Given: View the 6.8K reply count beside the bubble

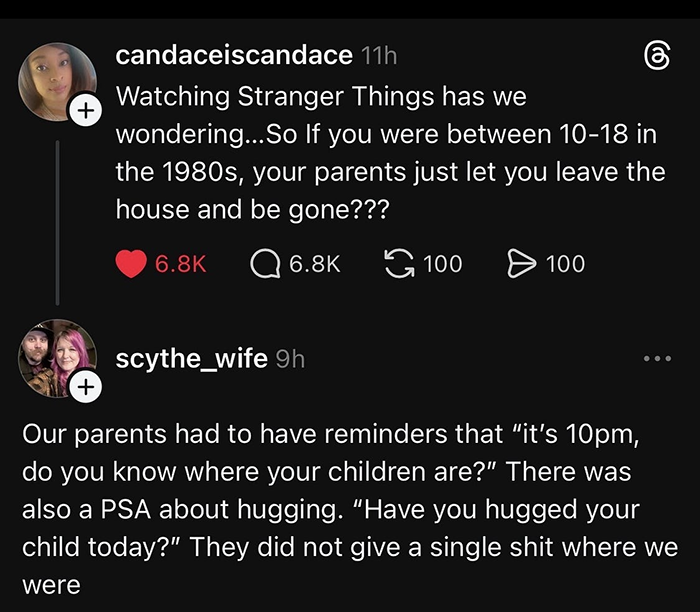Looking at the screenshot, I should (x=314, y=264).
